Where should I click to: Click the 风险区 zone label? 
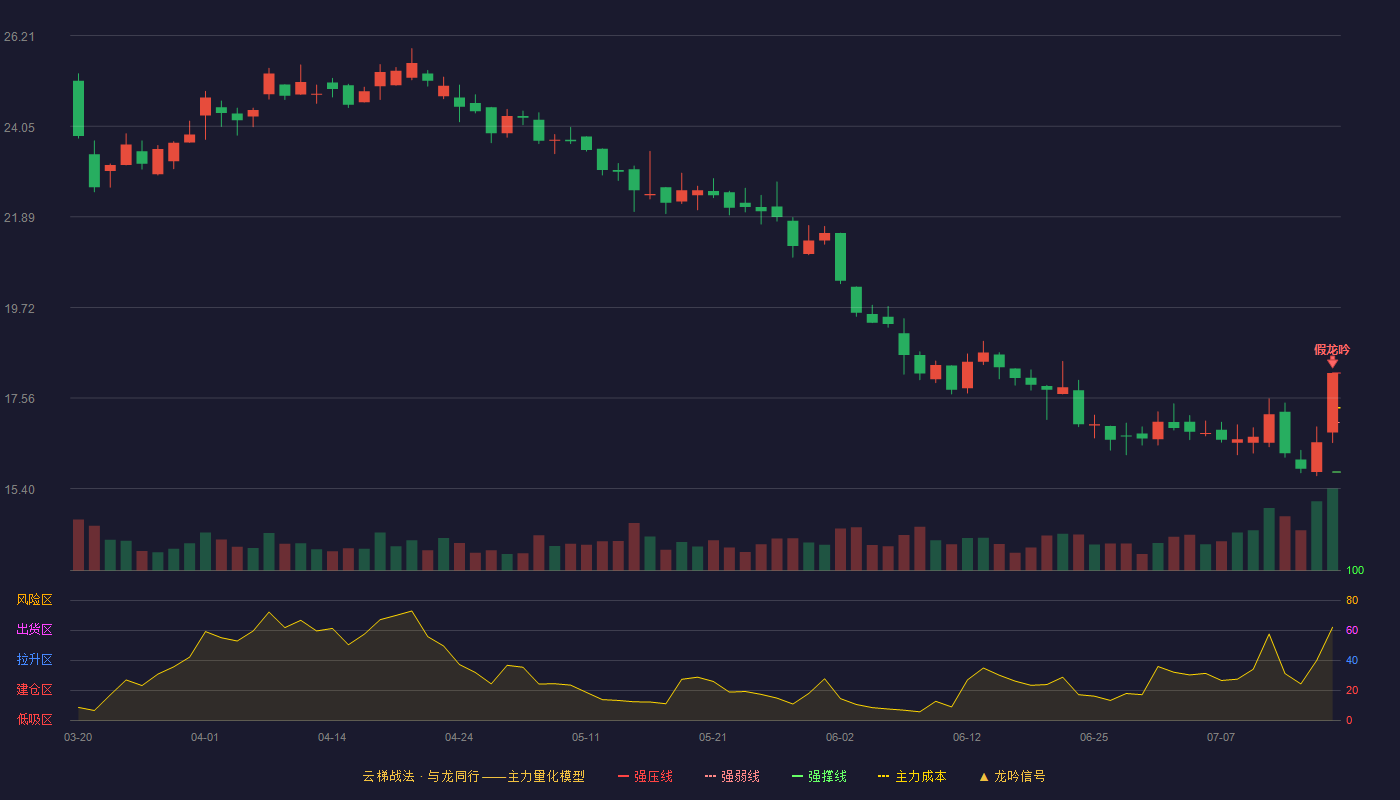coord(34,600)
